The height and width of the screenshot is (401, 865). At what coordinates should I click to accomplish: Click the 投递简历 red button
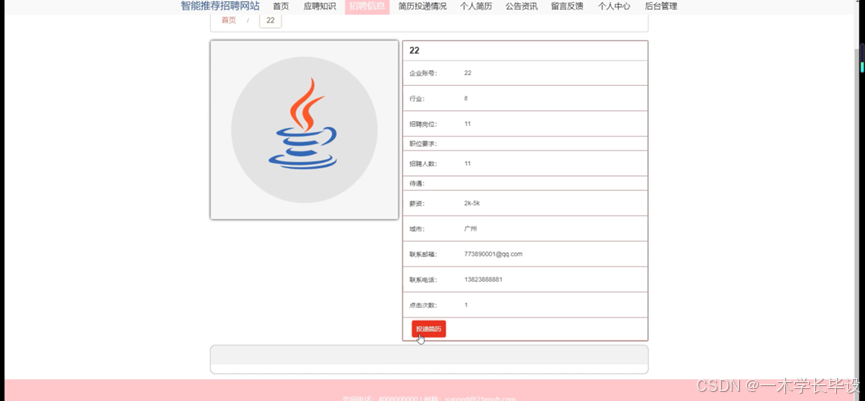click(x=429, y=329)
